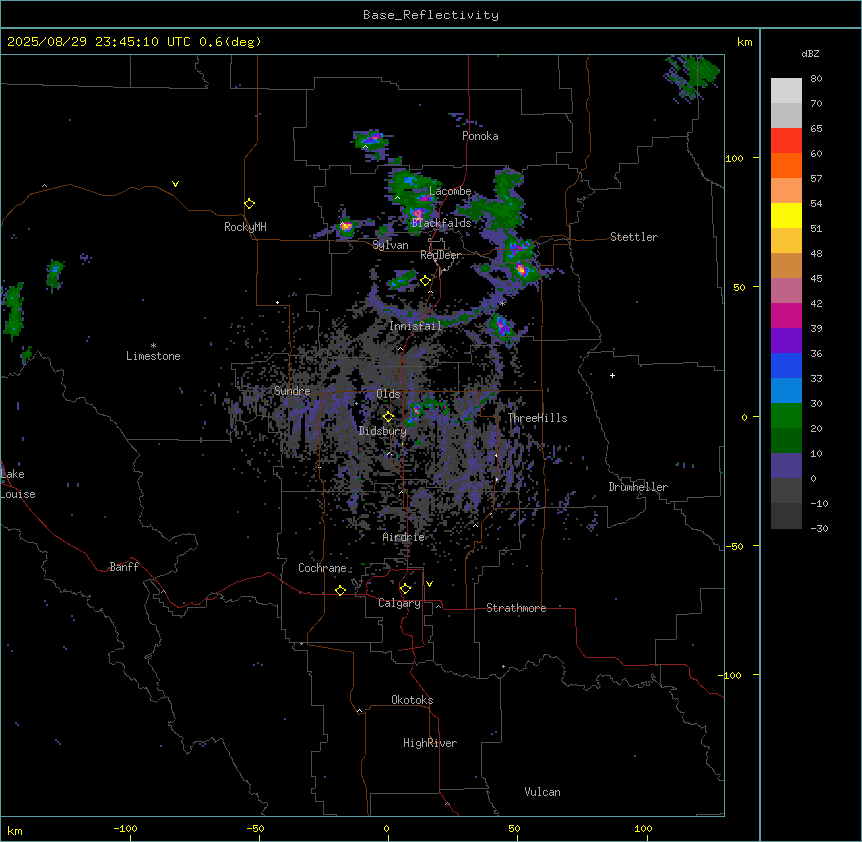The height and width of the screenshot is (842, 862).
Task: Click the Limestone label
Action: pyautogui.click(x=153, y=356)
